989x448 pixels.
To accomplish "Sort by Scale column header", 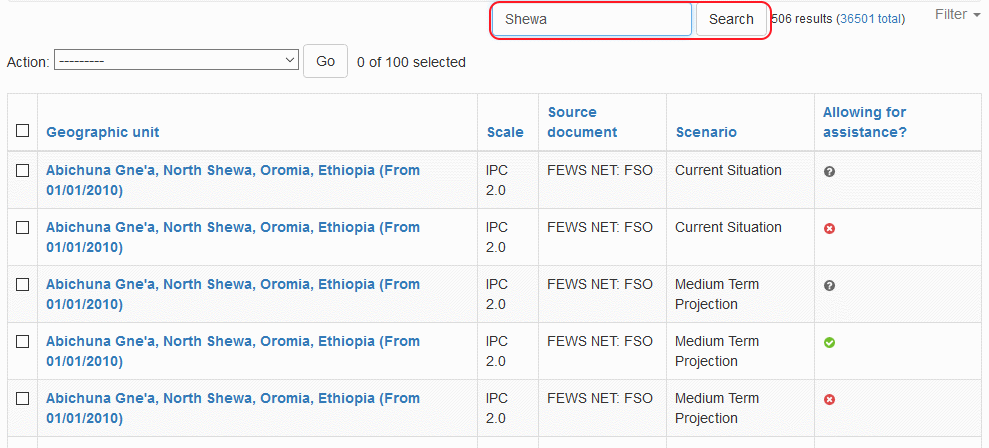I will point(505,132).
